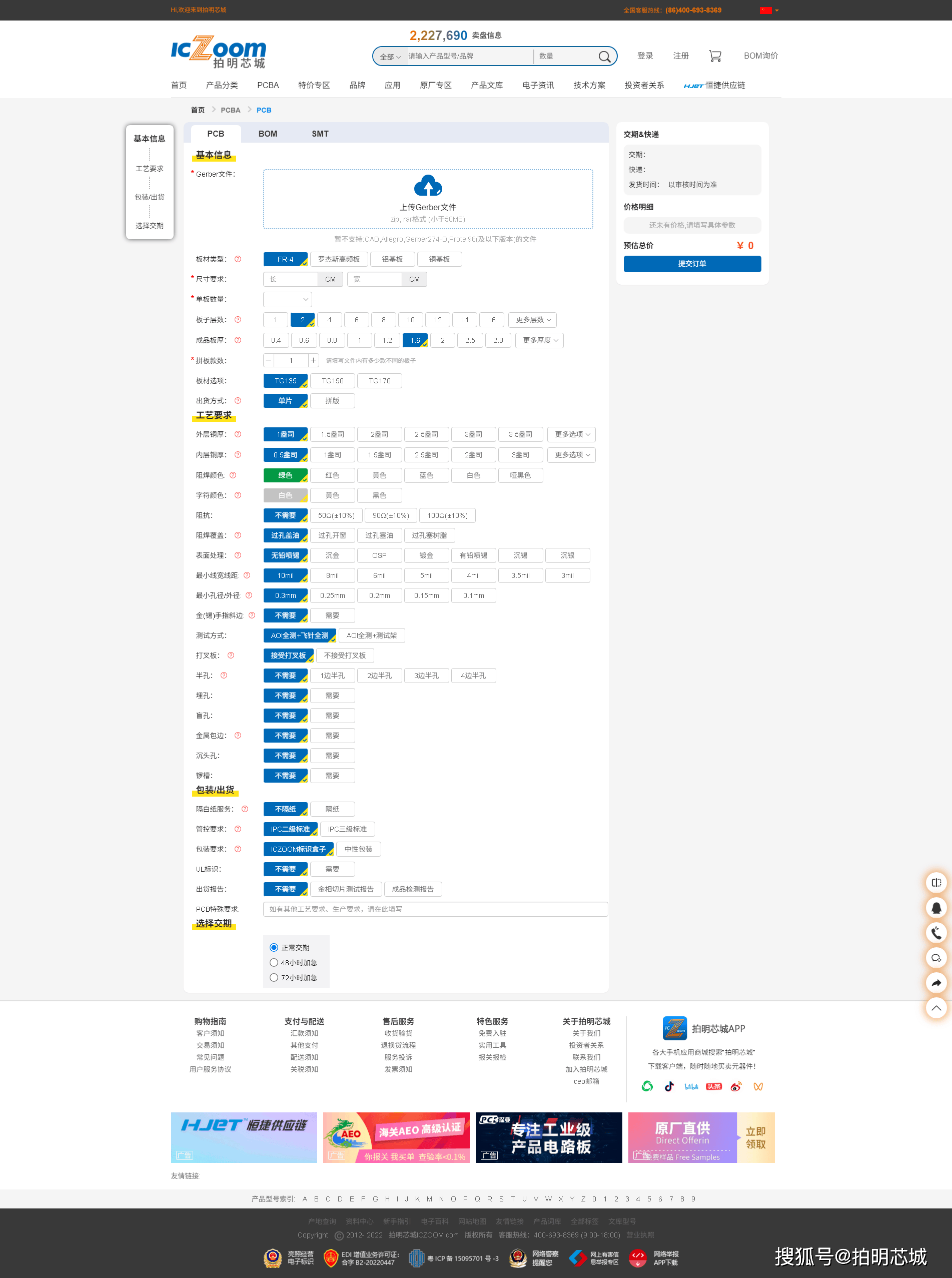Click the search magnifier icon
Image resolution: width=952 pixels, height=1278 pixels.
click(x=604, y=57)
